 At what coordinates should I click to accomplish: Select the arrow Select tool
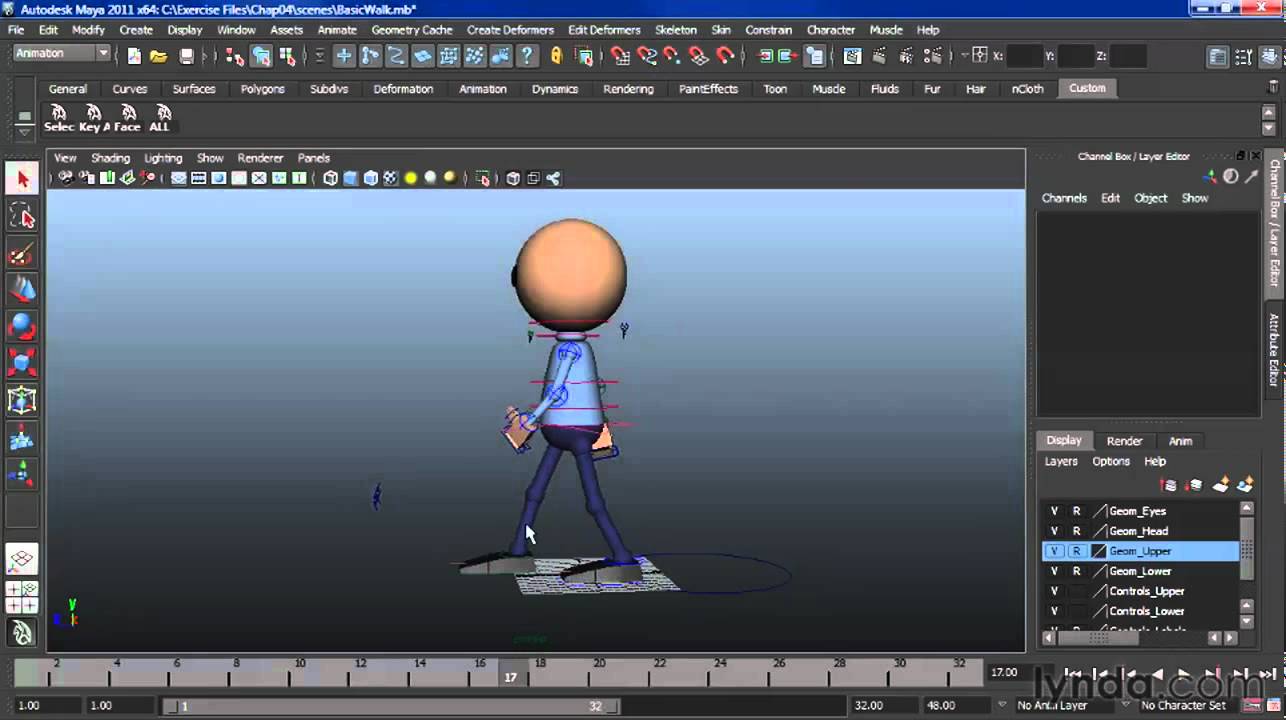click(22, 179)
